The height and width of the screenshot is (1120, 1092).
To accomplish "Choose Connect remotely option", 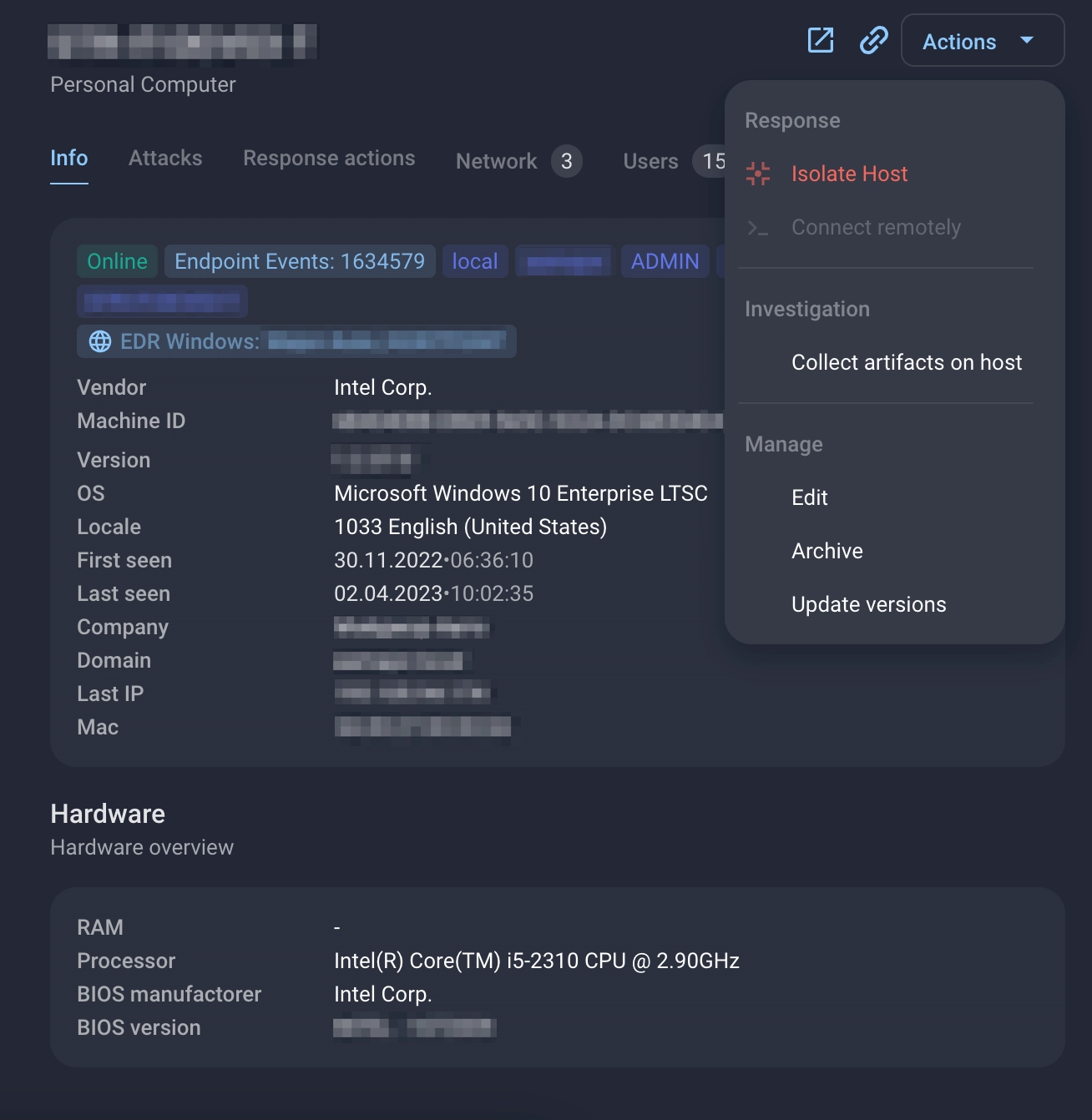I will coord(876,227).
